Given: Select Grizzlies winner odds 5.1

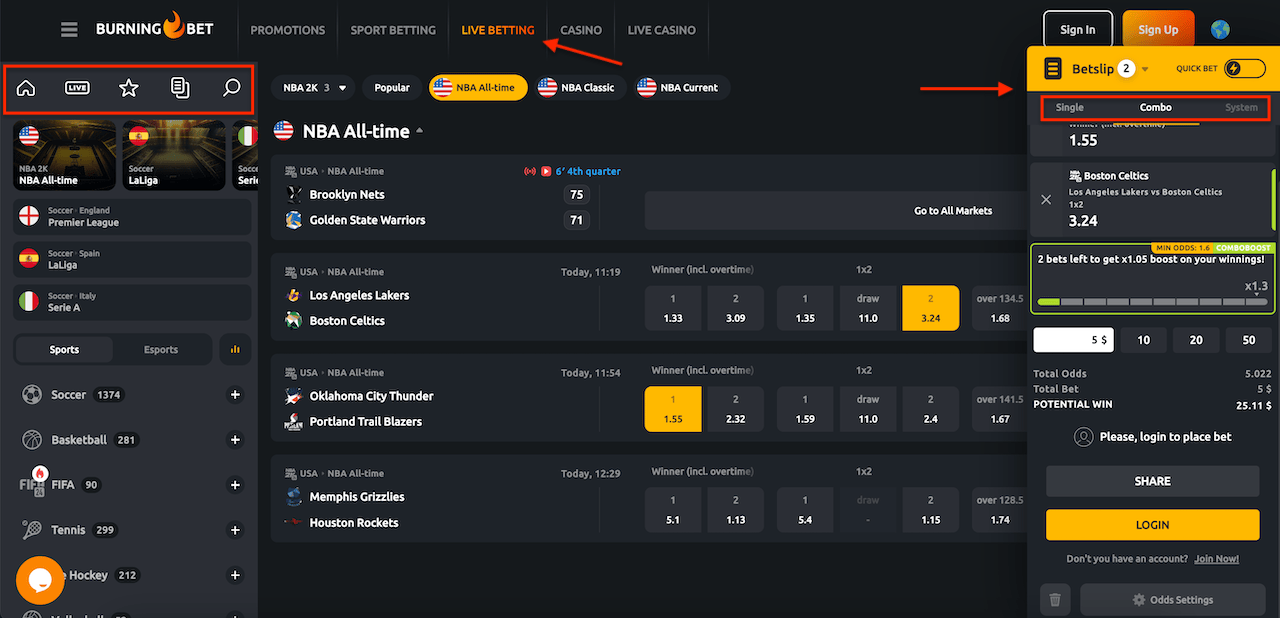Looking at the screenshot, I should pos(673,510).
